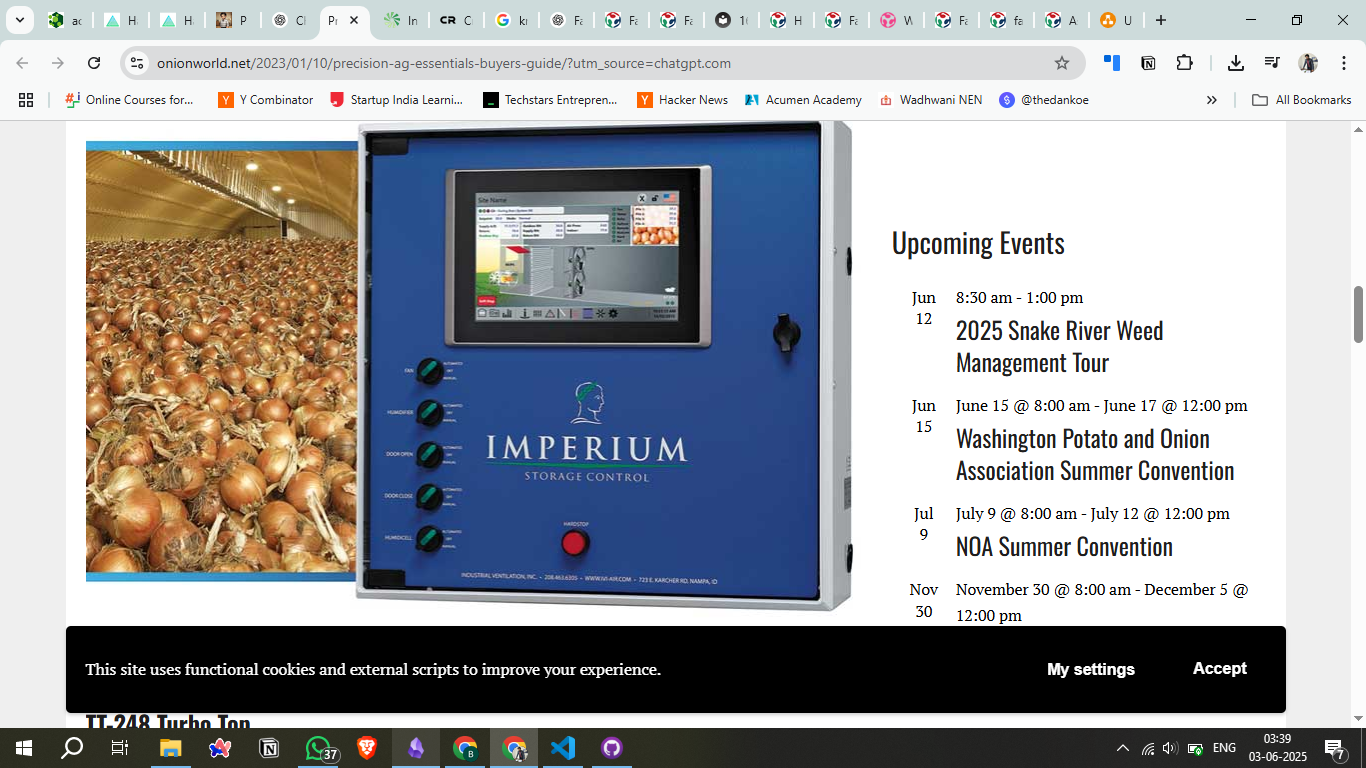1366x768 pixels.
Task: Open the Chrome profile avatar
Action: coord(1308,63)
